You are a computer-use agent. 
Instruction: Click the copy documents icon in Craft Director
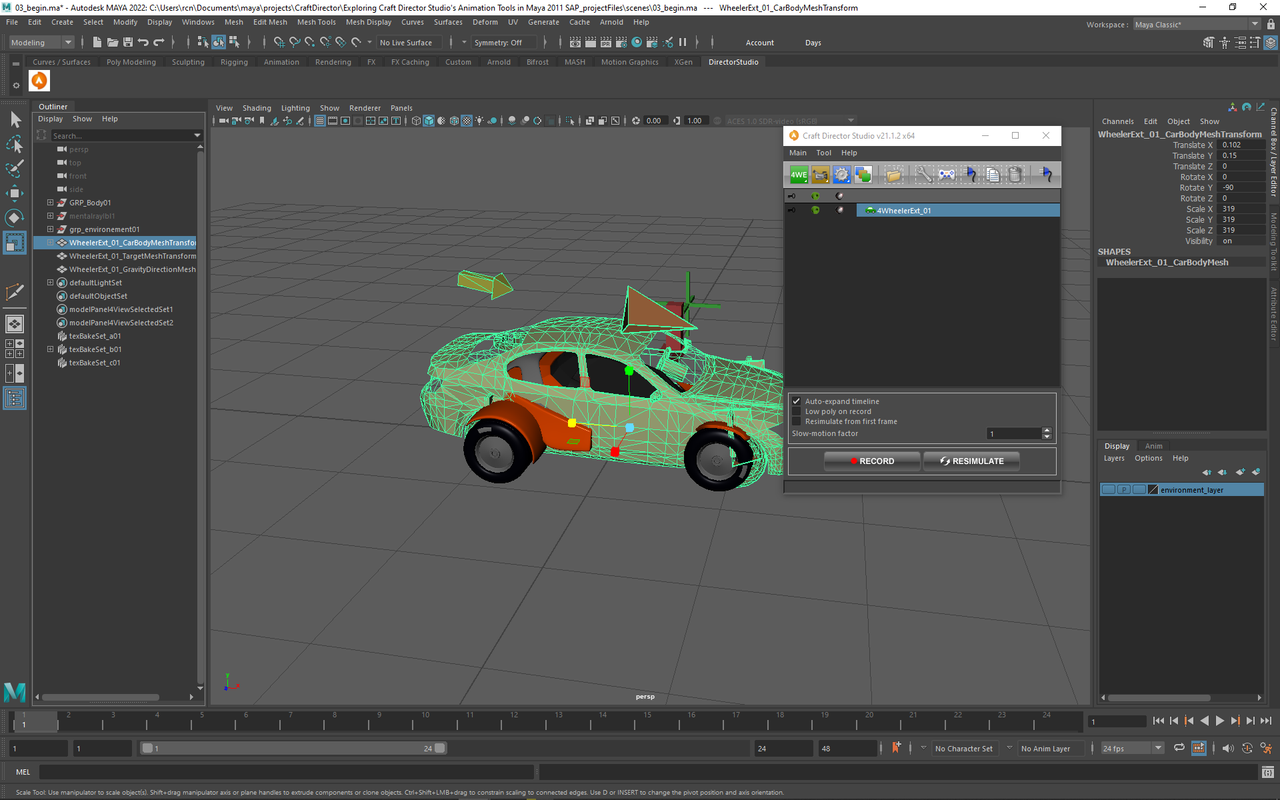(x=993, y=174)
